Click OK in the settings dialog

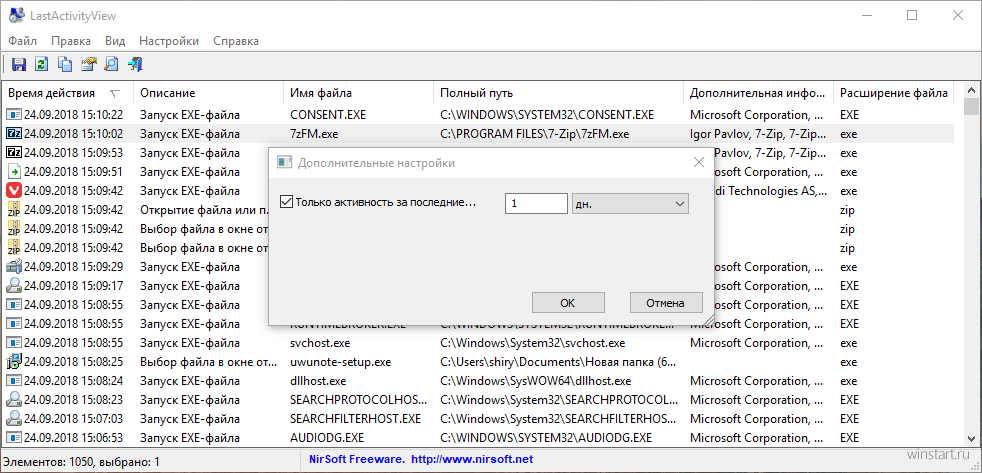(567, 303)
